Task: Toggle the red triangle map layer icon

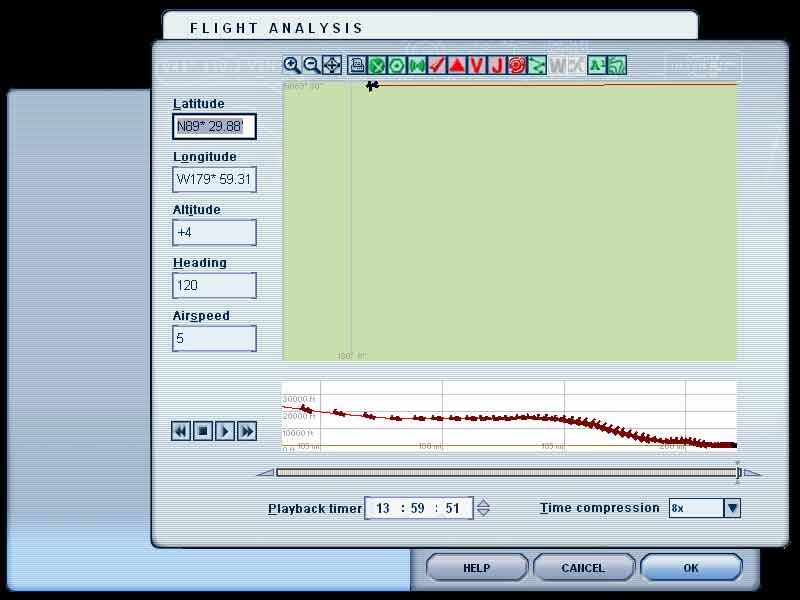Action: tap(457, 66)
